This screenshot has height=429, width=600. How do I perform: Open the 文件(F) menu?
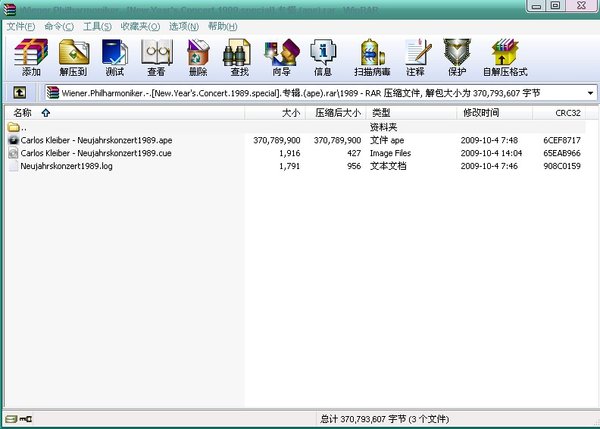point(21,26)
